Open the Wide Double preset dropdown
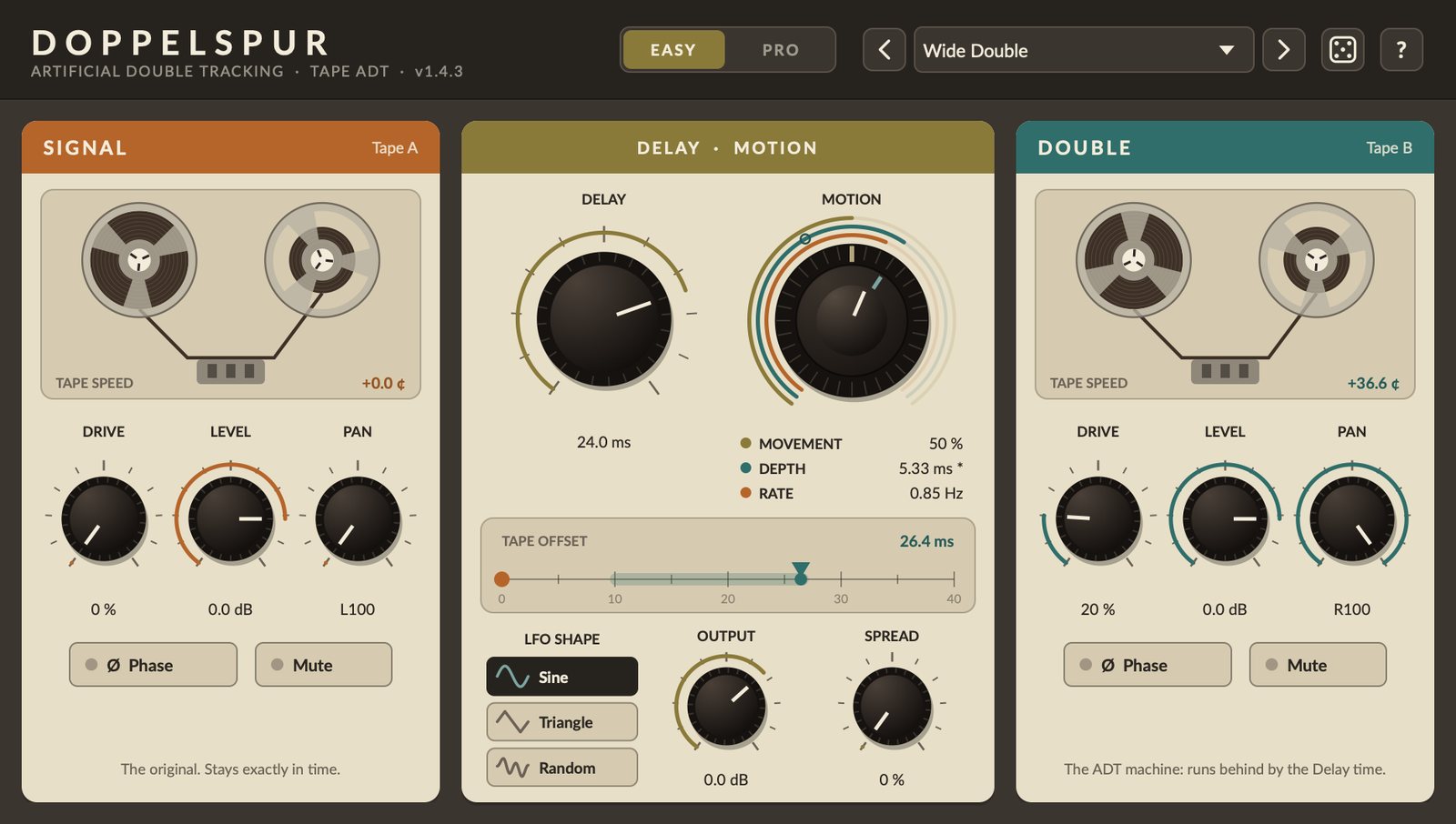Image resolution: width=1456 pixels, height=824 pixels. (x=1083, y=50)
